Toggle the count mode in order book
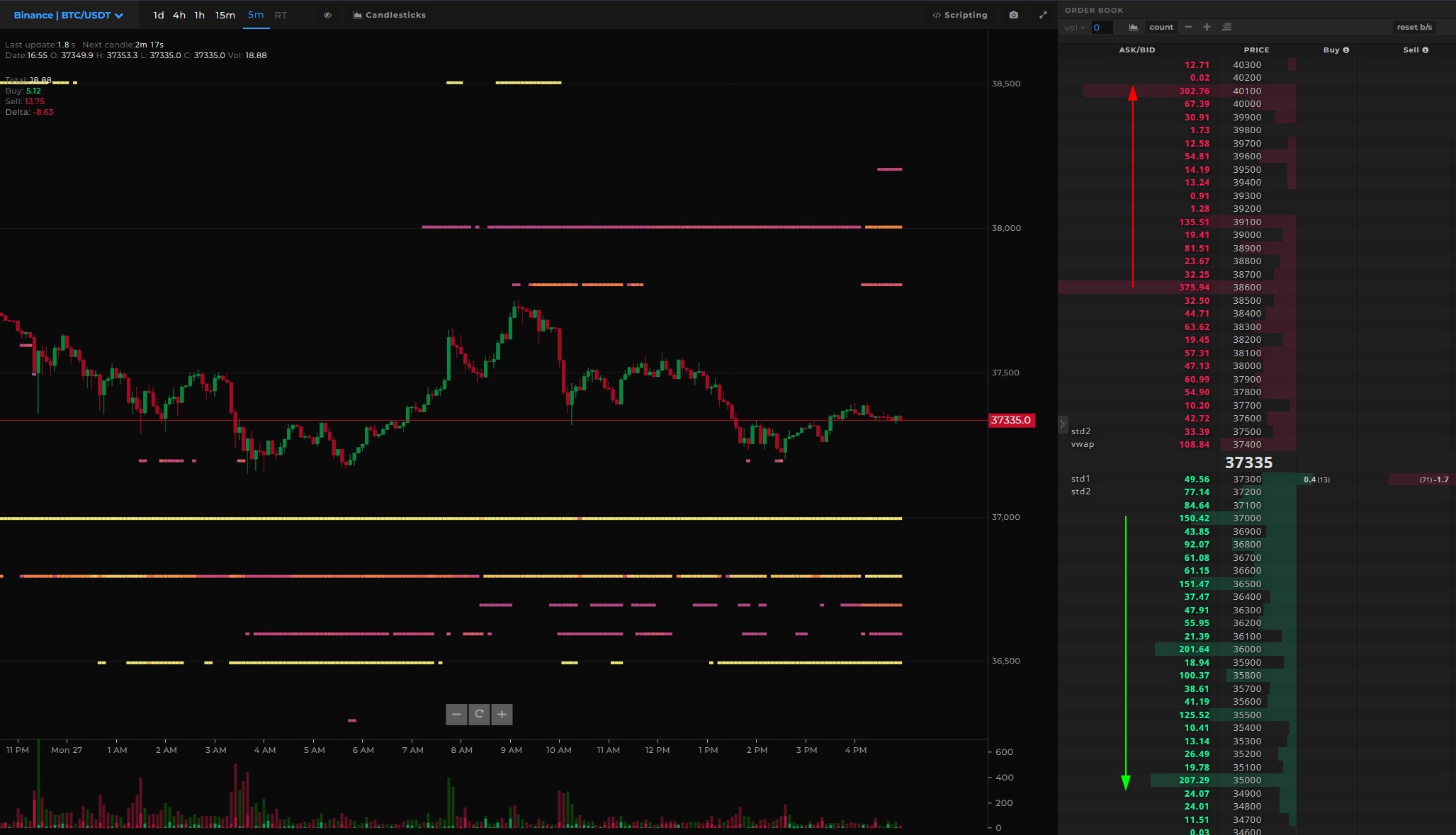Image resolution: width=1456 pixels, height=835 pixels. click(x=1161, y=27)
